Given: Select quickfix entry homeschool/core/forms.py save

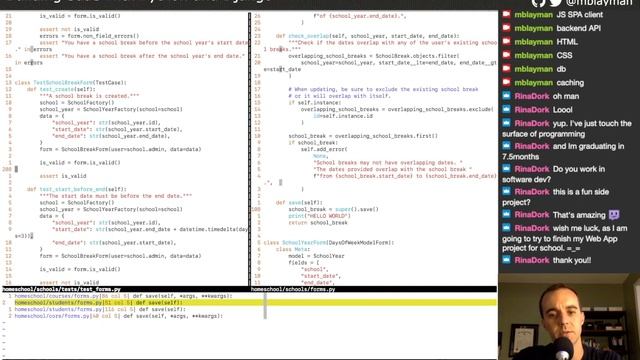Looking at the screenshot, I should (x=118, y=316).
